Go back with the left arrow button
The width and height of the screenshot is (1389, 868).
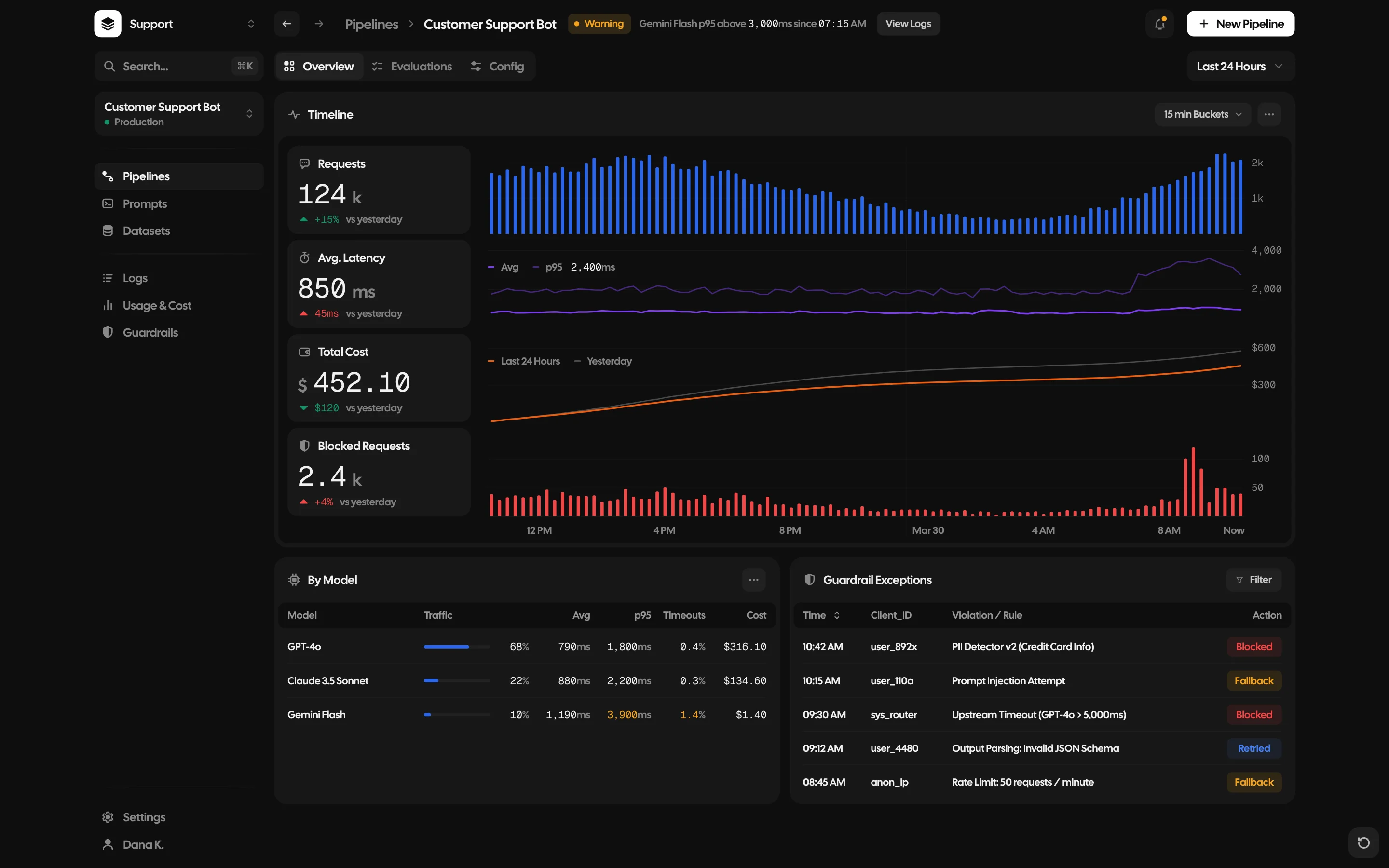[x=286, y=24]
